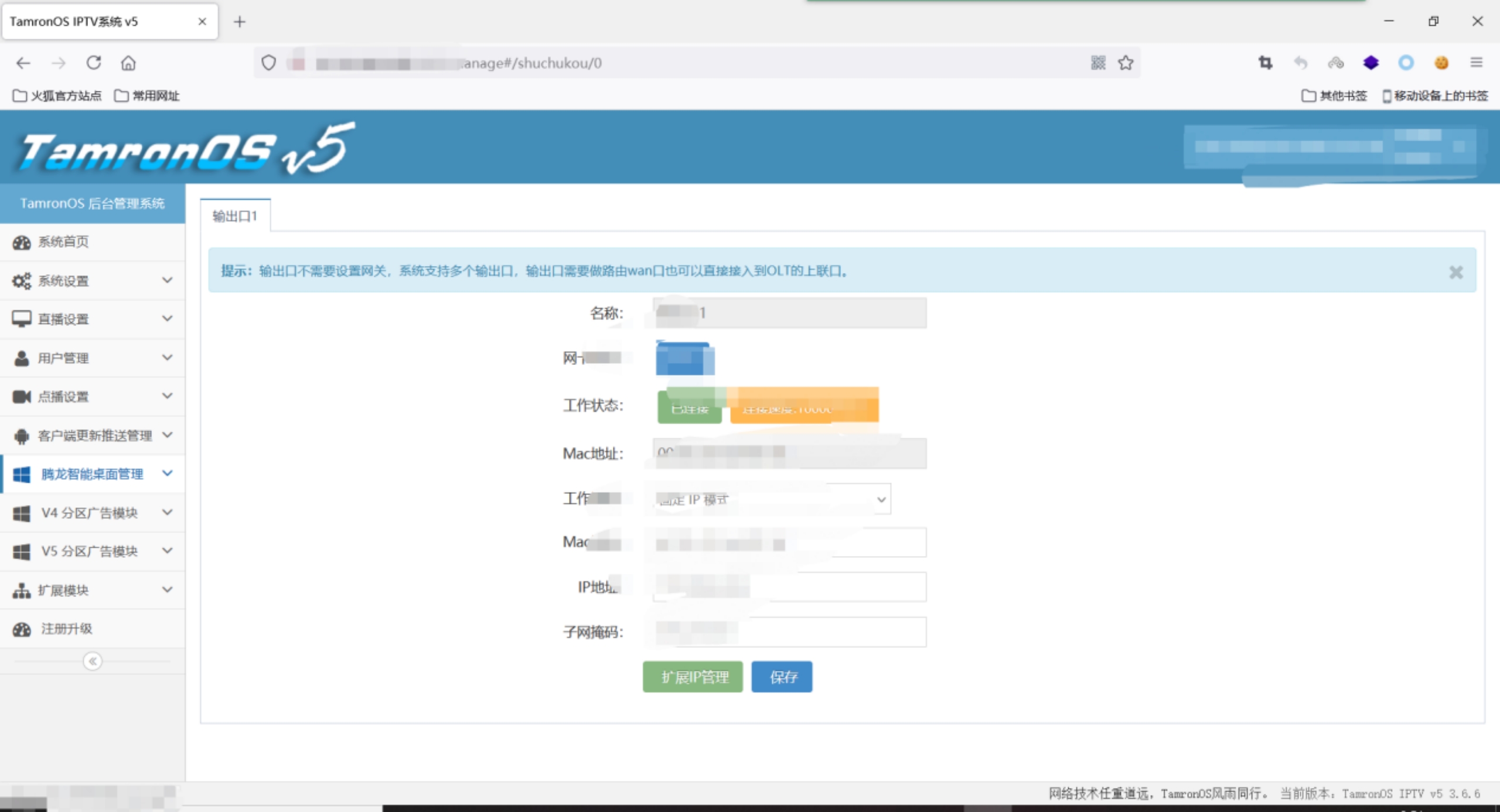Expand the V5 分区广告模块 chevron

[168, 551]
